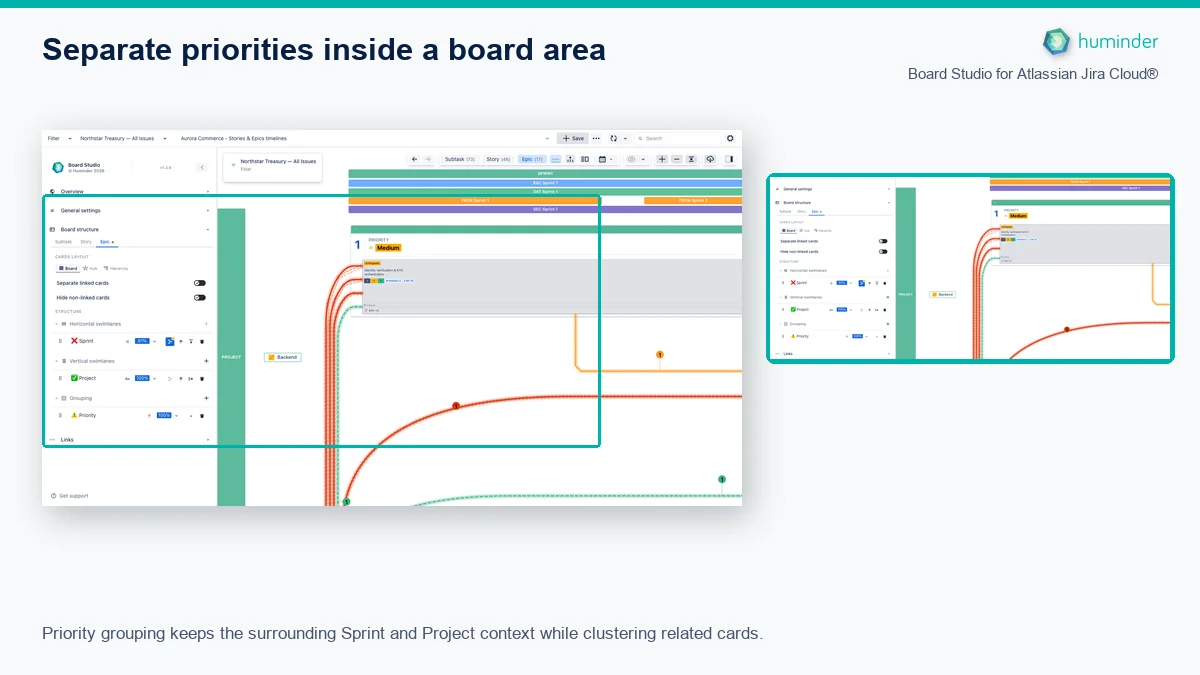Viewport: 1200px width, 675px height.
Task: Click the hierarchy tree layout icon
Action: tap(570, 159)
